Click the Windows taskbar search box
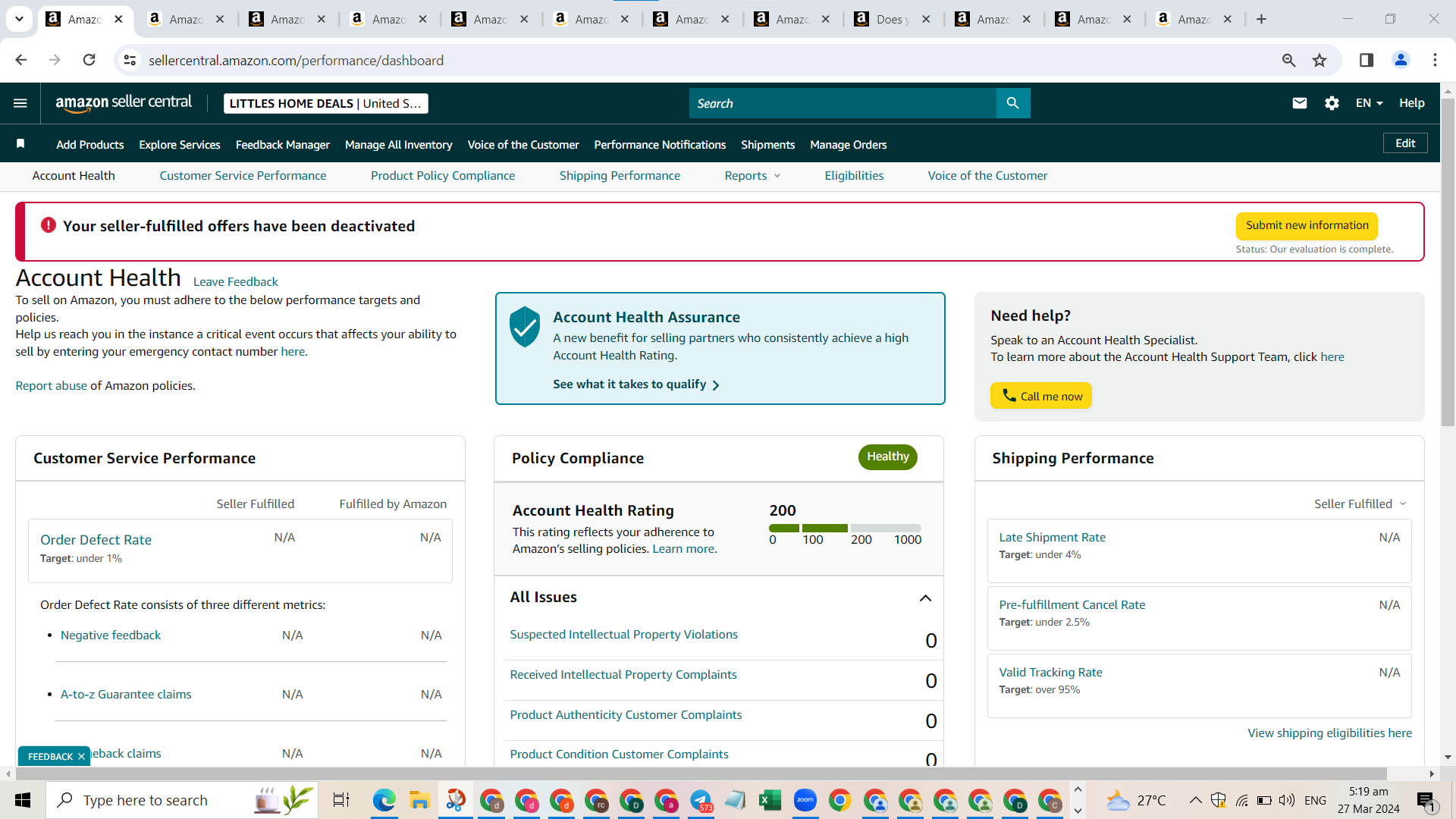This screenshot has width=1456, height=819. pyautogui.click(x=182, y=800)
